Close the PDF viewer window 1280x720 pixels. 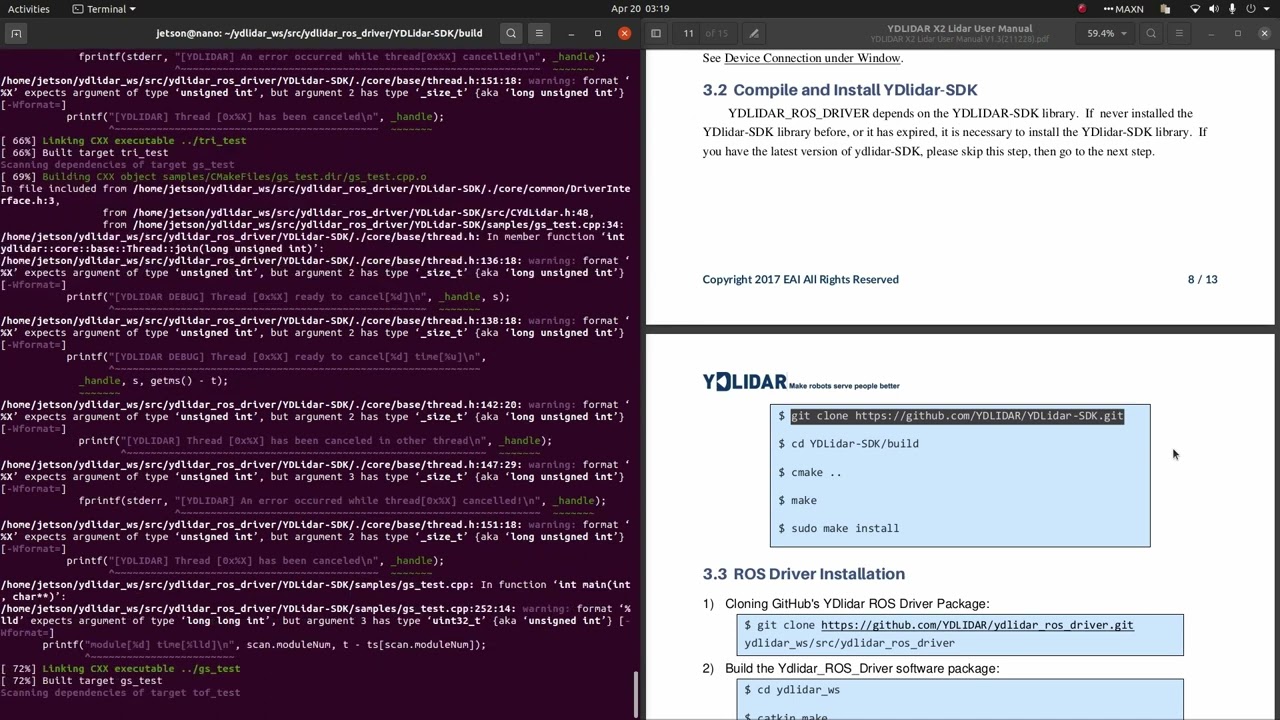pos(1265,33)
